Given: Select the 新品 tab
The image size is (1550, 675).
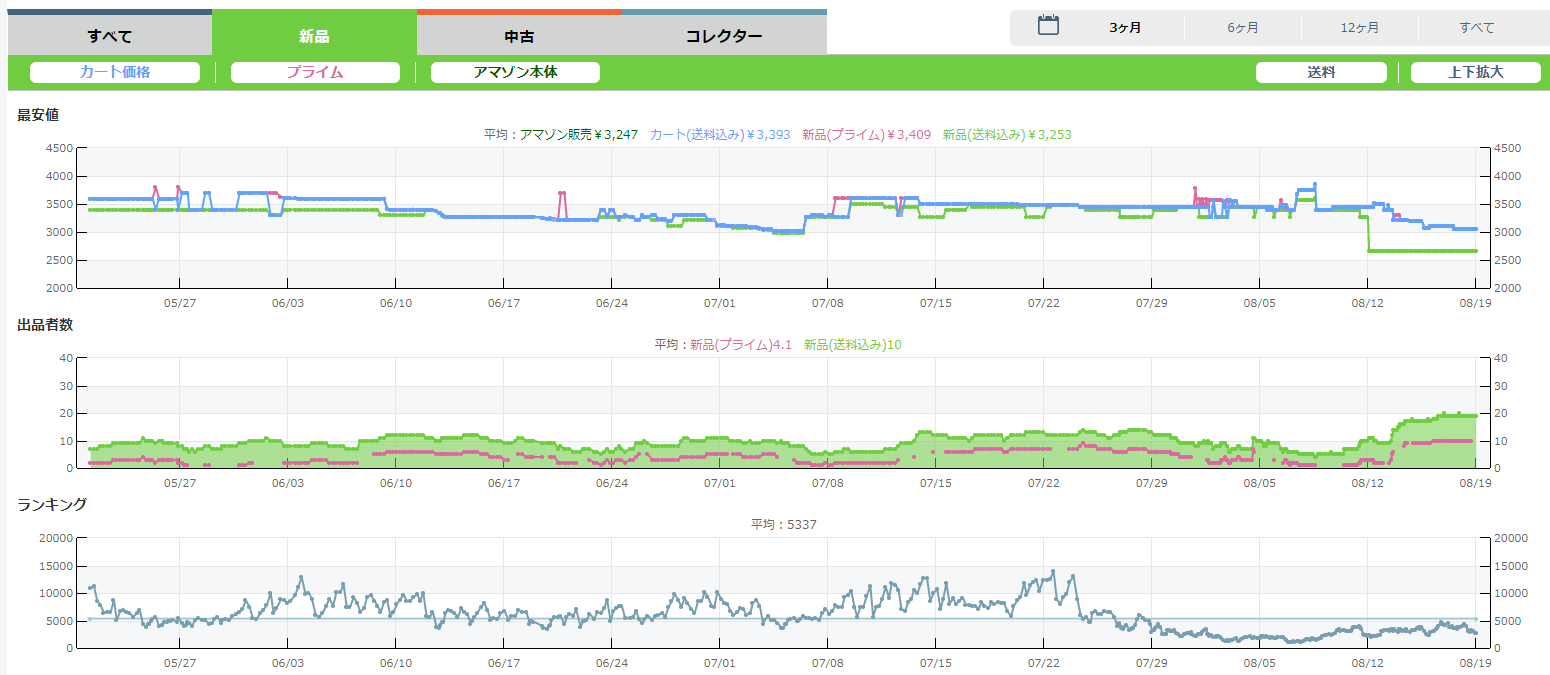Looking at the screenshot, I should [x=314, y=37].
